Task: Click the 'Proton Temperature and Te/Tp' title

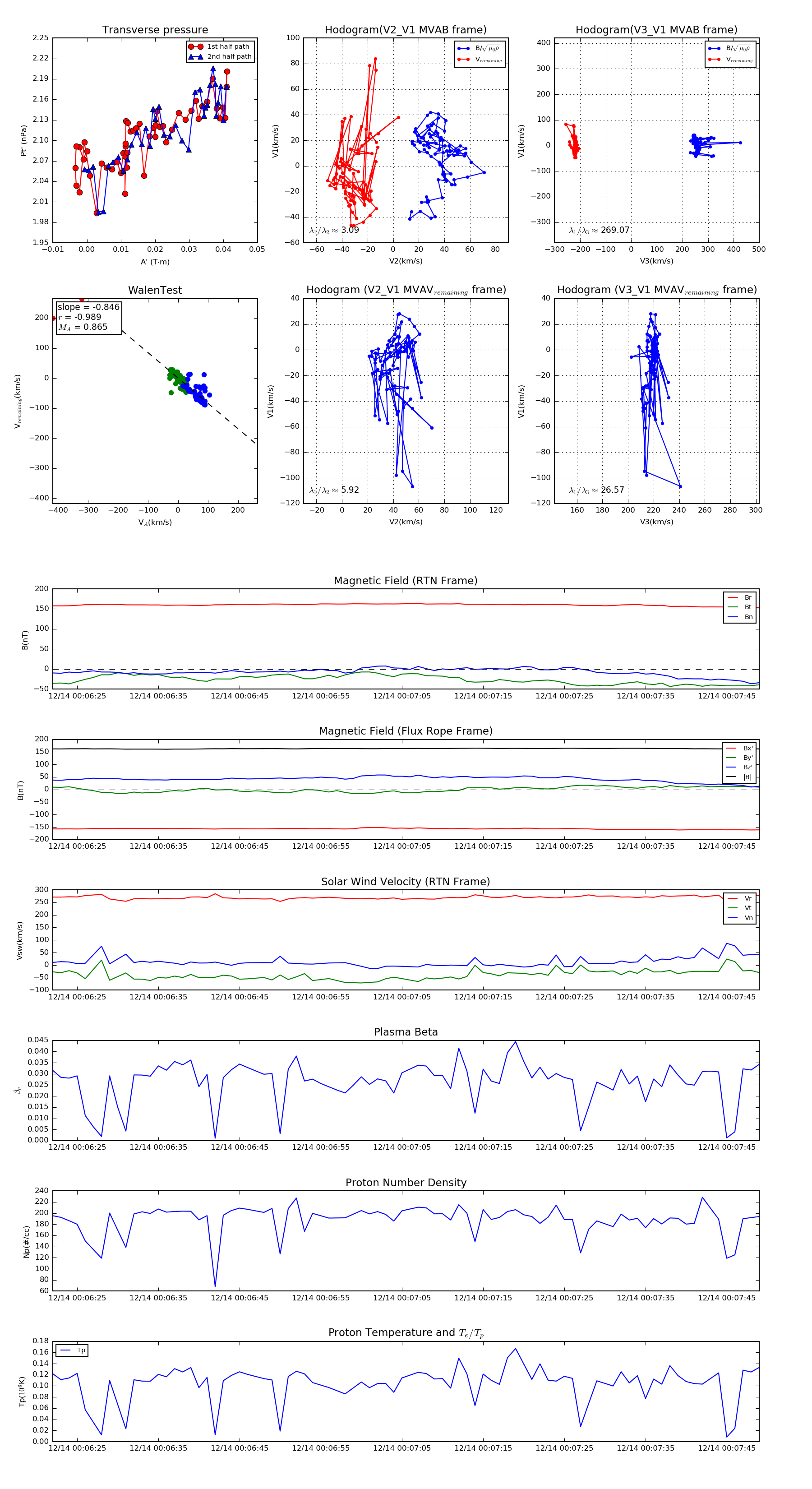Action: point(406,1333)
